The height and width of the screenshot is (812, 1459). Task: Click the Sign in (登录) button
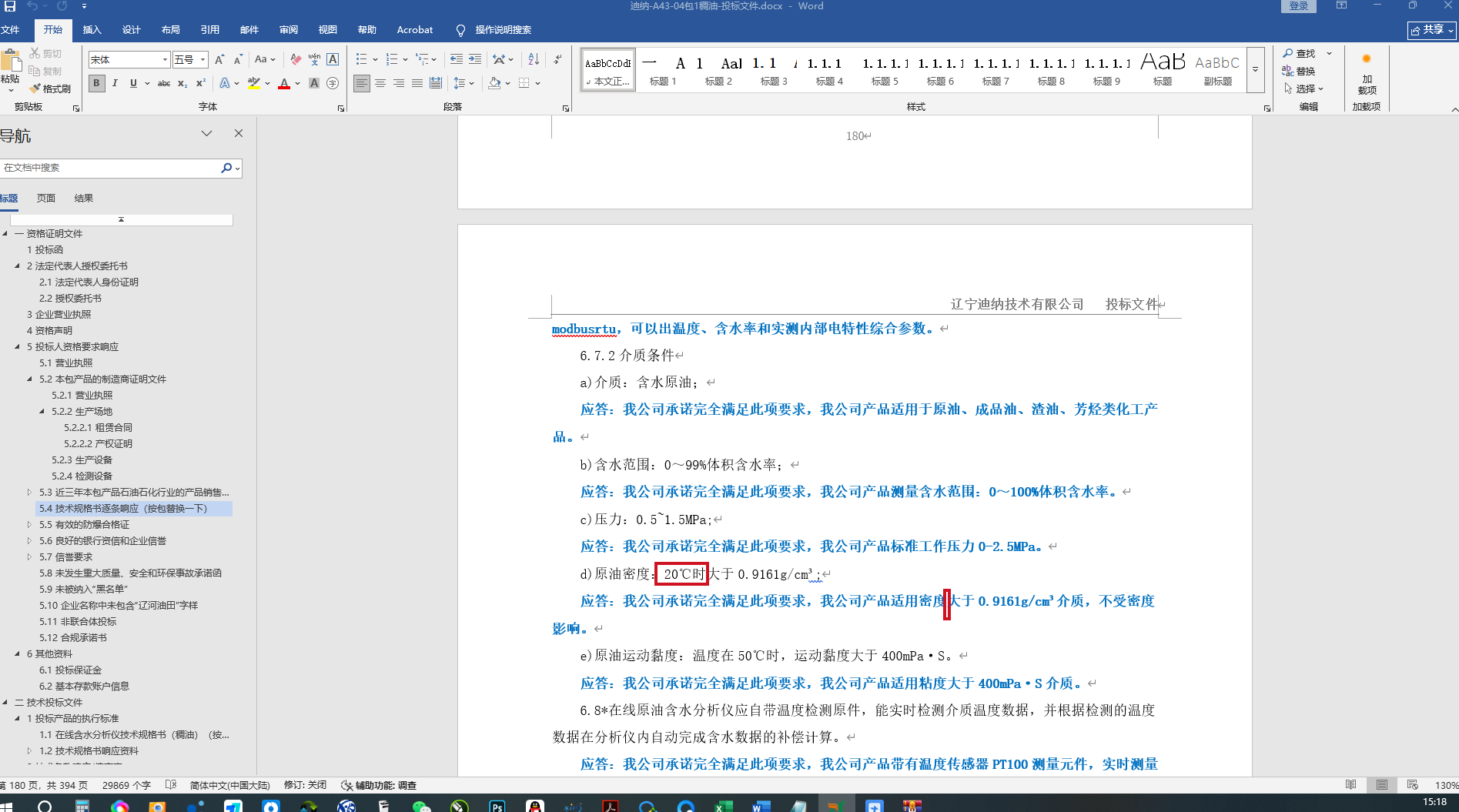point(1299,6)
